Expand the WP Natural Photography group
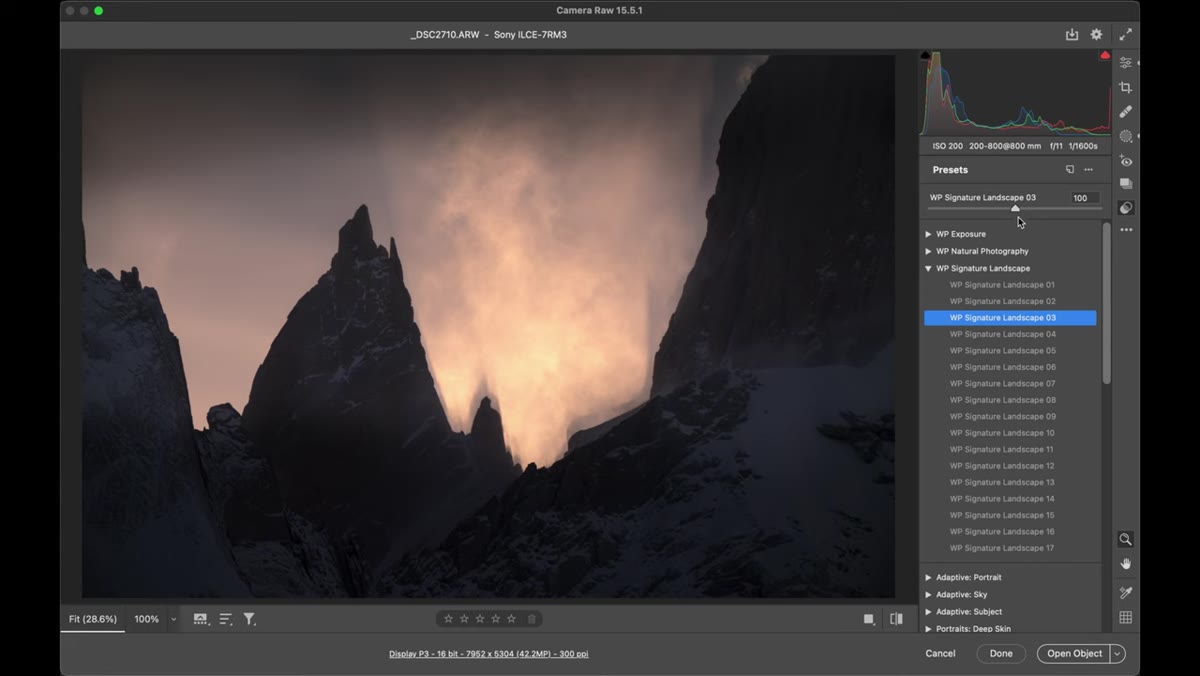The height and width of the screenshot is (676, 1200). (x=928, y=251)
